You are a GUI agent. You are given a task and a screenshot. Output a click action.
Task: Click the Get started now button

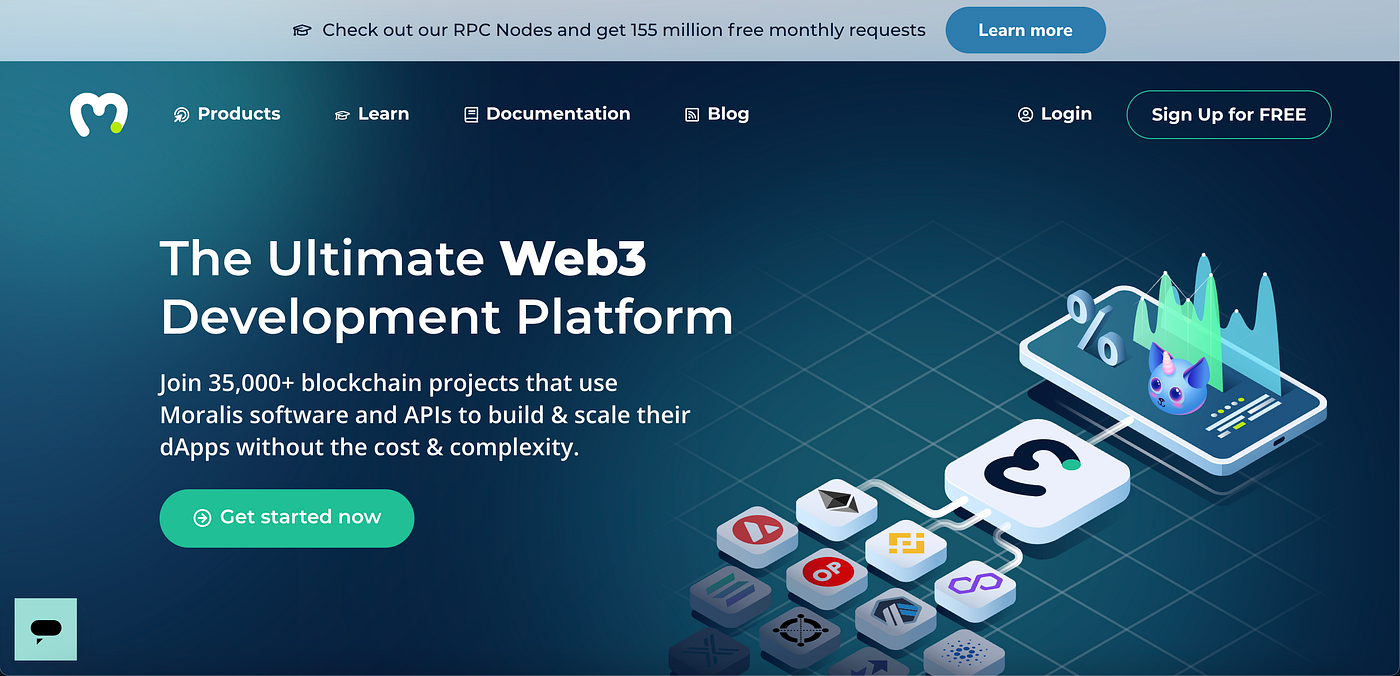[x=287, y=517]
